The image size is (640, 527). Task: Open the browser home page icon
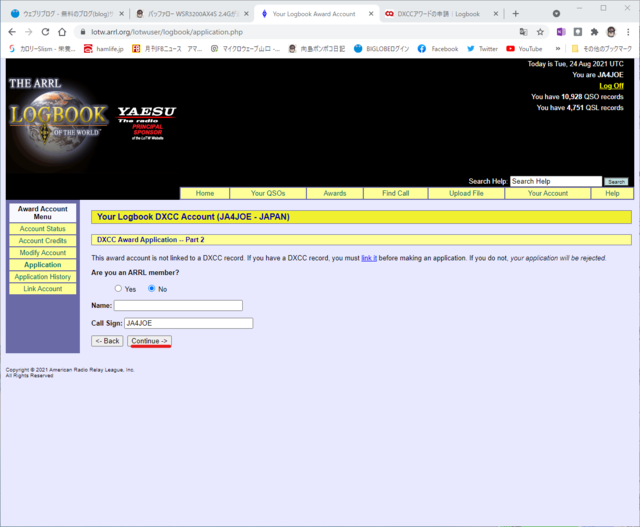click(62, 32)
